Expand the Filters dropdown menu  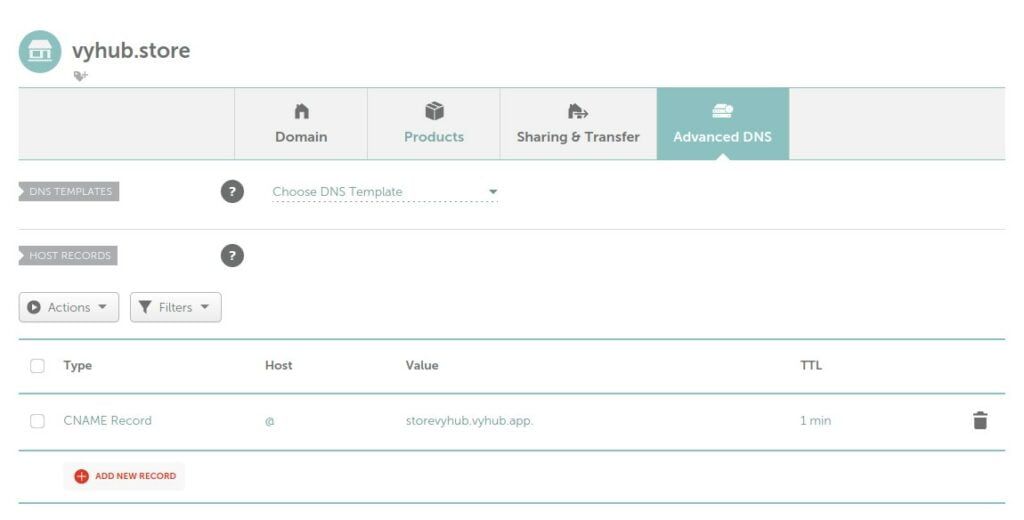(176, 307)
